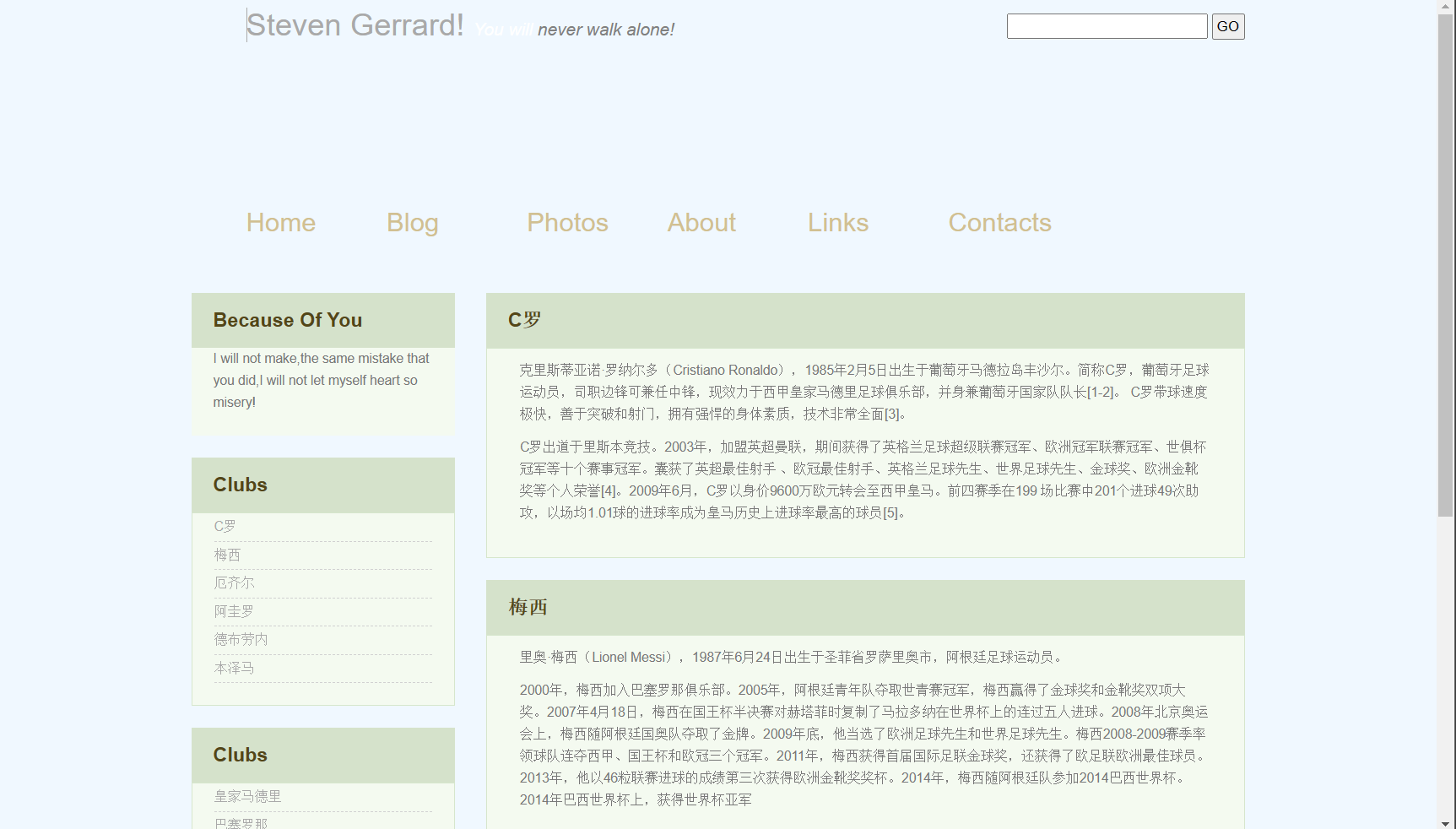Select 厄齐尔 in the sidebar list

(x=234, y=582)
